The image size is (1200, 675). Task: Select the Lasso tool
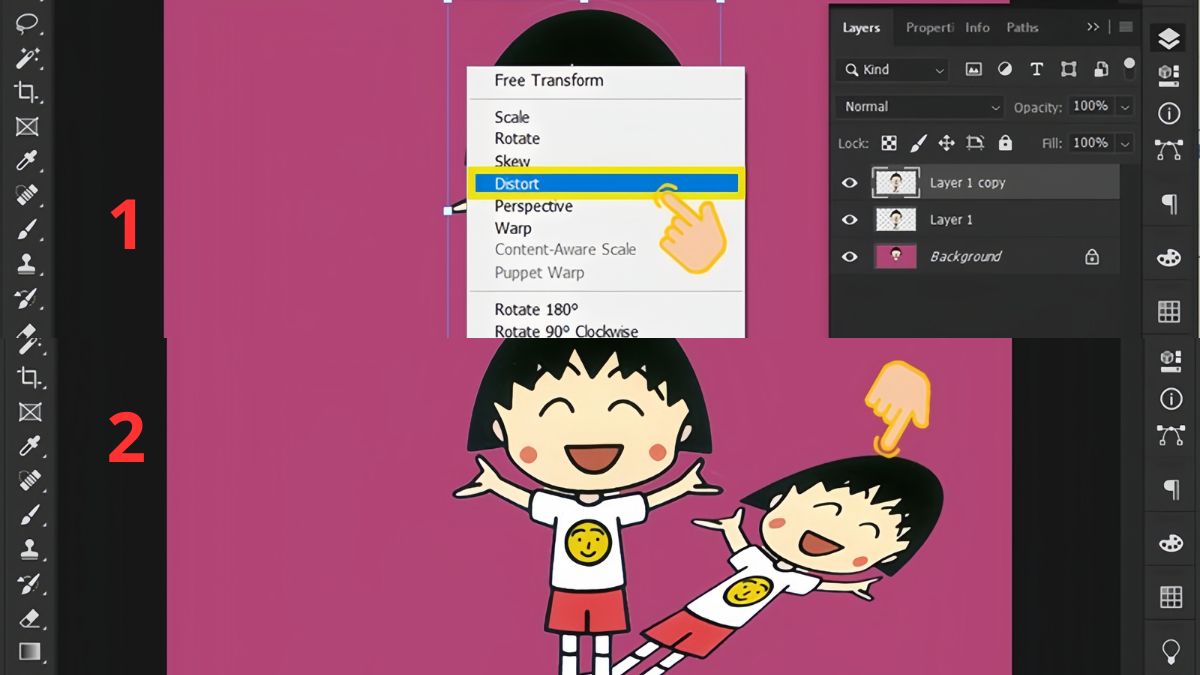click(x=27, y=22)
